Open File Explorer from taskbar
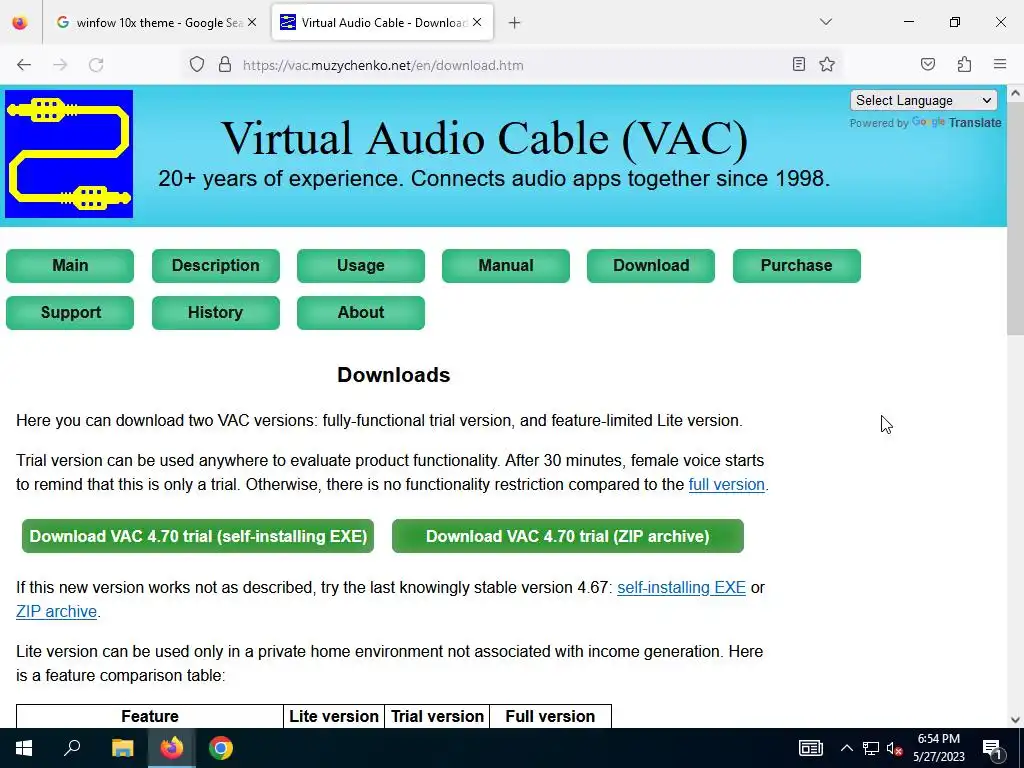Screen dimensions: 1024x768 122,748
